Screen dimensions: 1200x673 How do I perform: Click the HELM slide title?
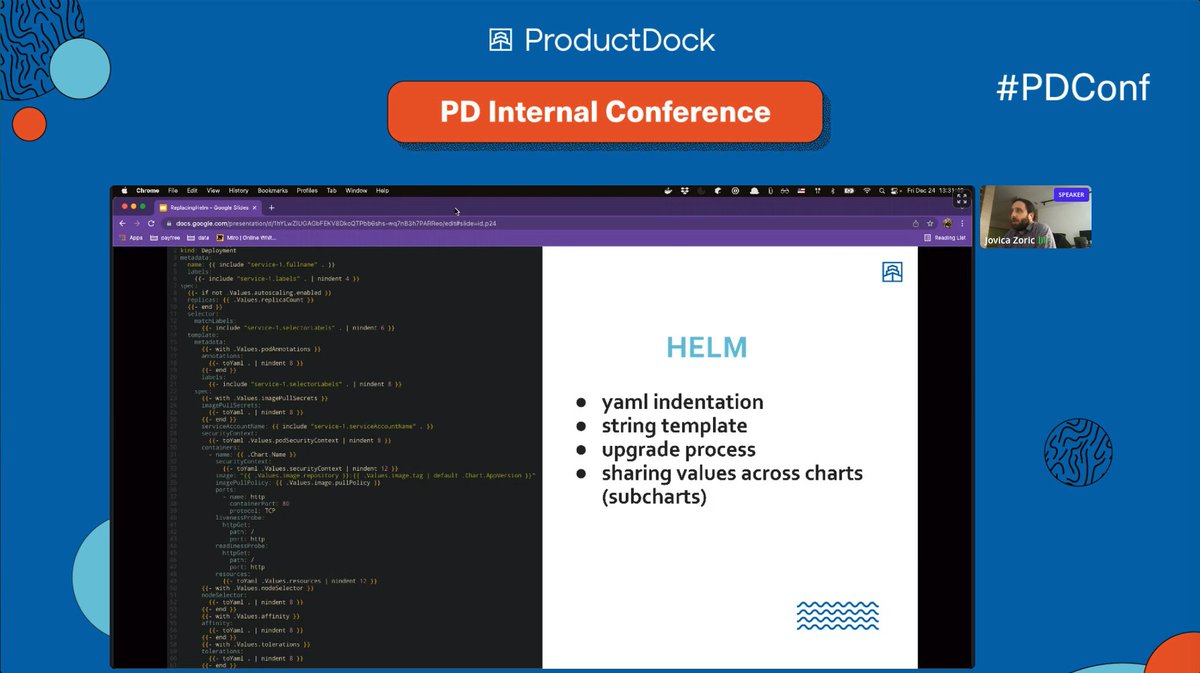point(707,348)
